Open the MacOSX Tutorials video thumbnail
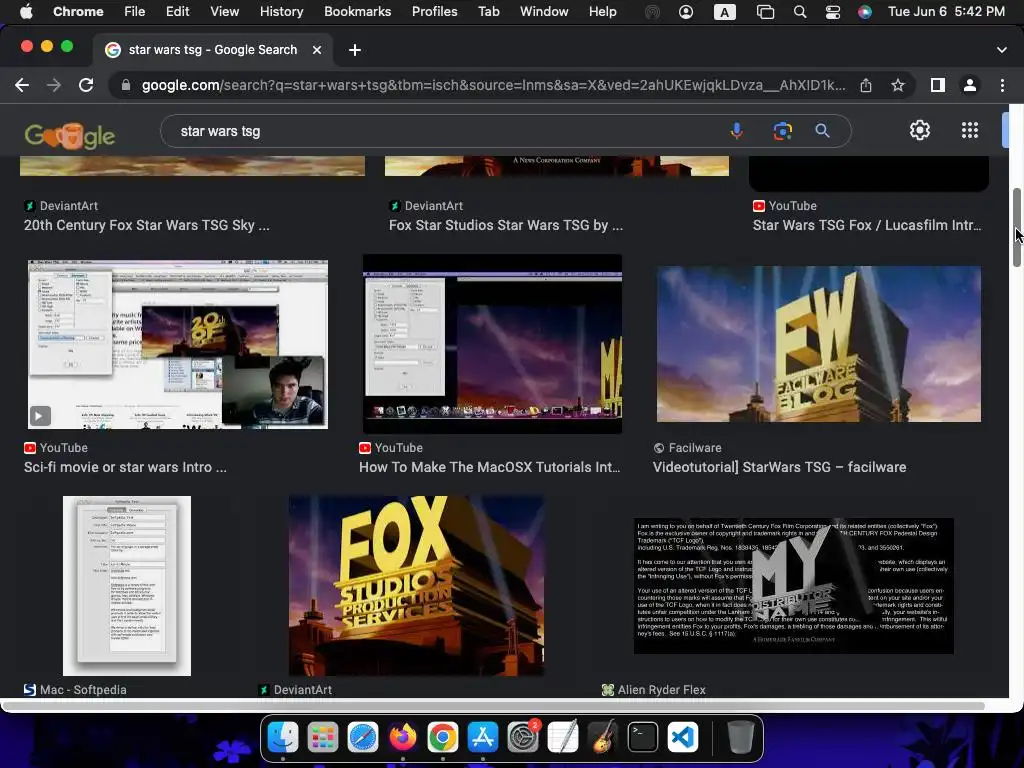 point(492,344)
